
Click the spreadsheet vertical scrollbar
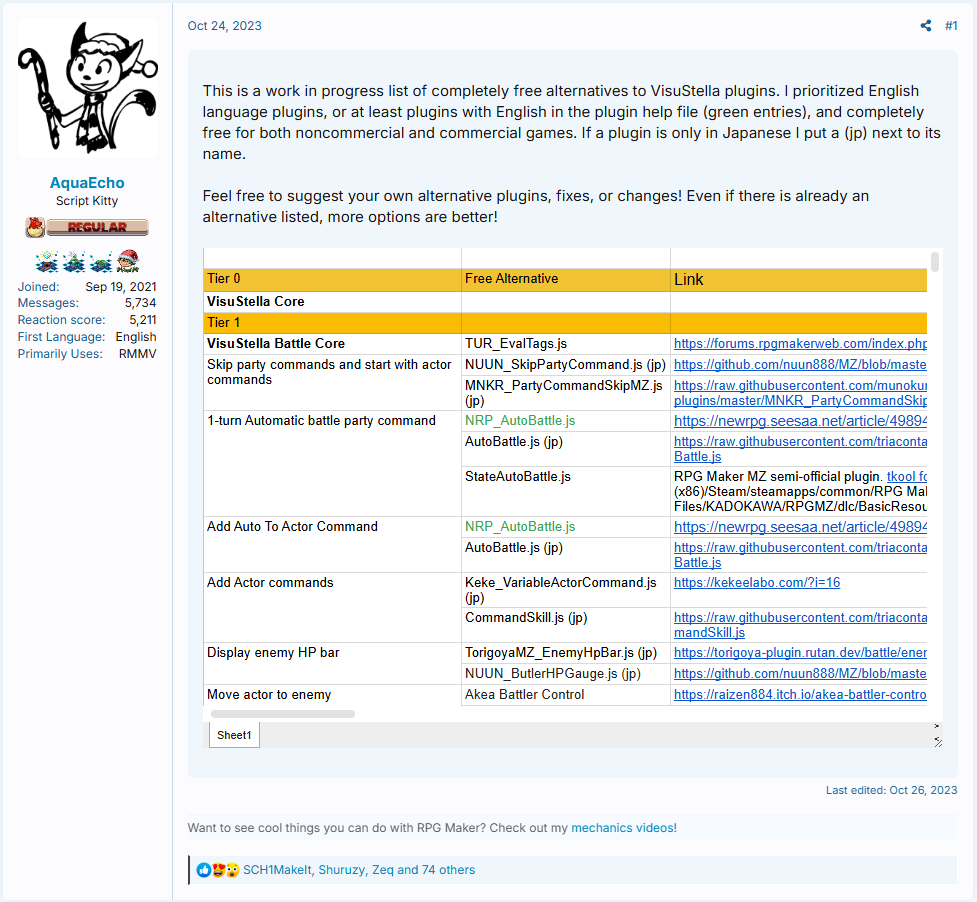935,262
